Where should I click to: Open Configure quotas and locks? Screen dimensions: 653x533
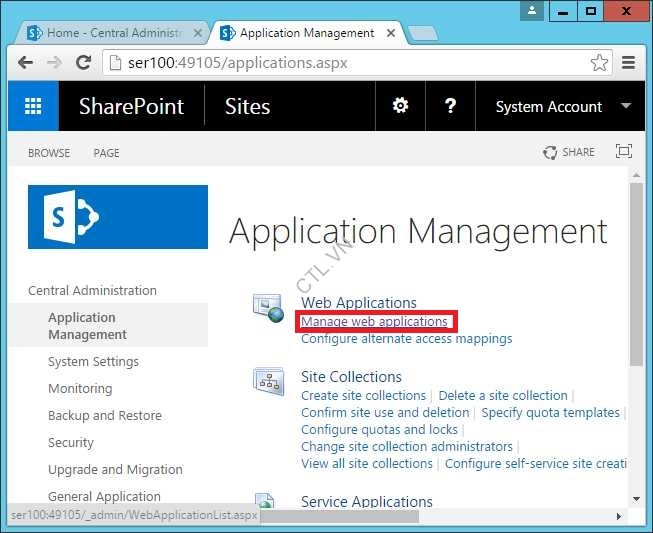point(379,429)
